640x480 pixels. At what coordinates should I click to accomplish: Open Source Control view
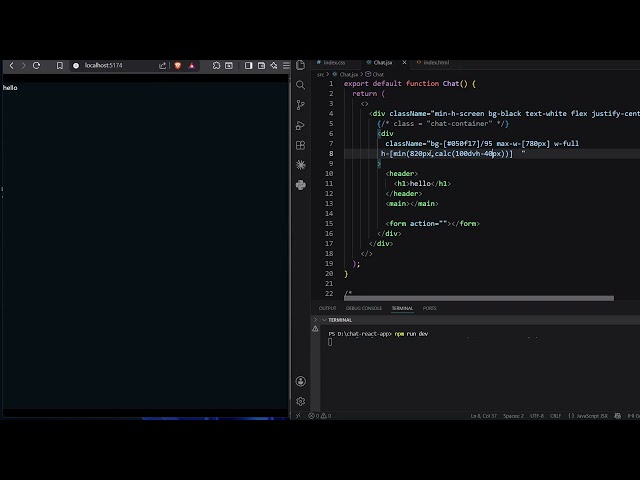click(300, 105)
